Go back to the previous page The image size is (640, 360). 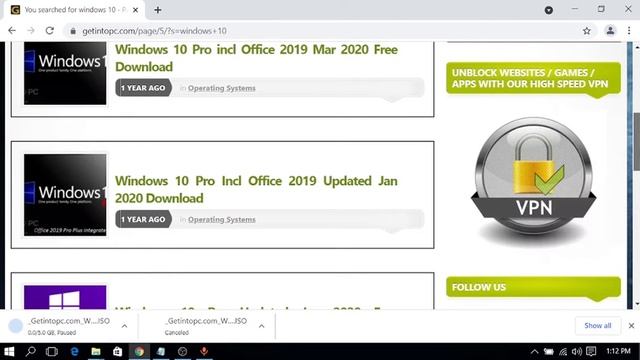12,31
